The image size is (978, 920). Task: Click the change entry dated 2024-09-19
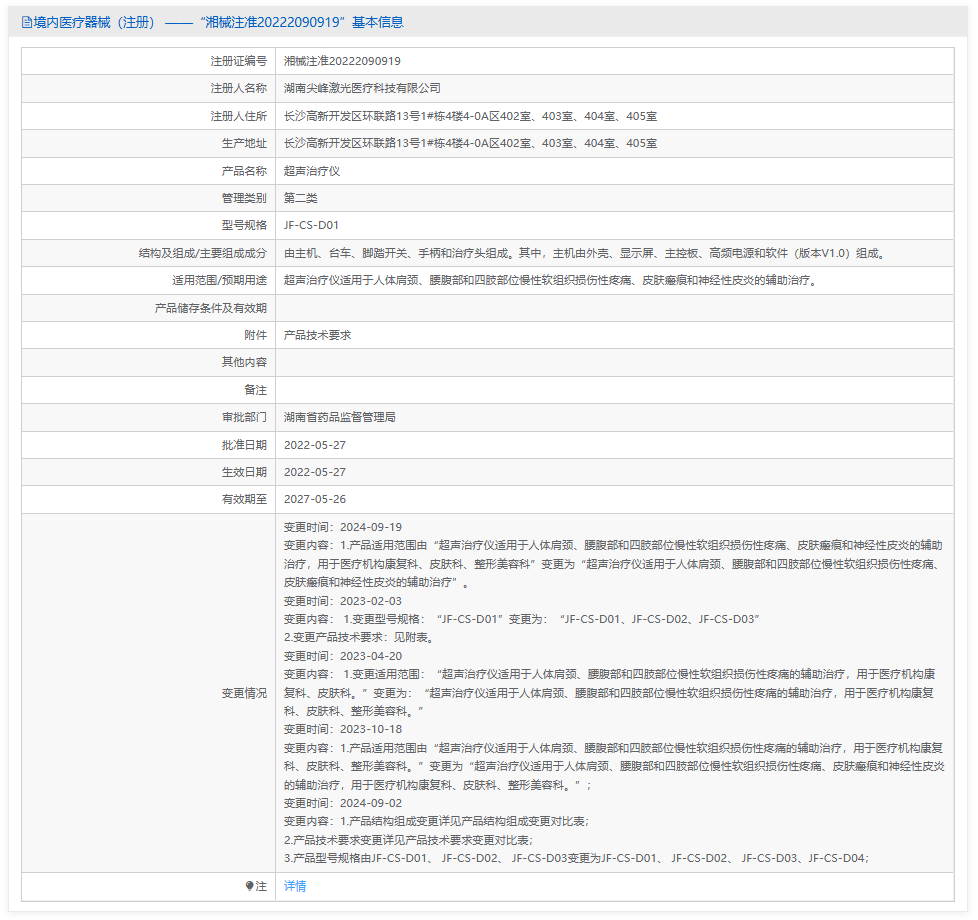click(x=342, y=527)
